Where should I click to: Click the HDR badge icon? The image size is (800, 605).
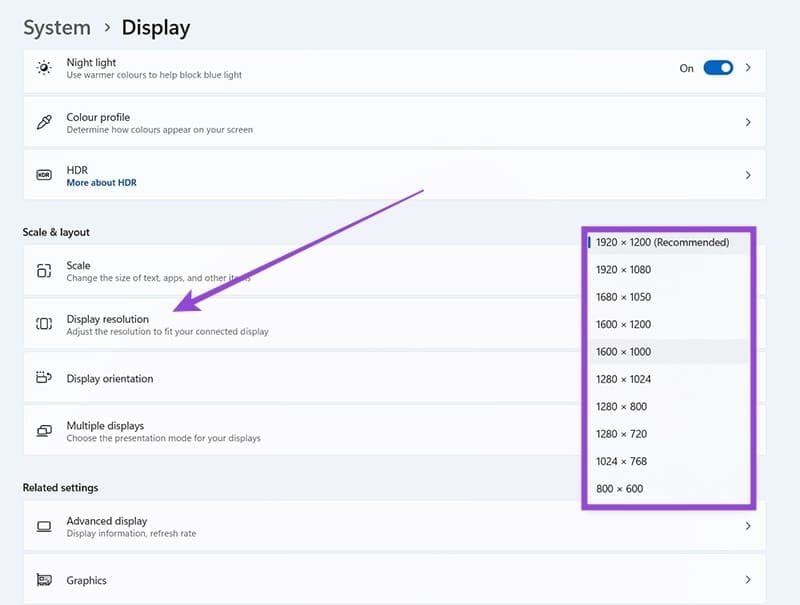click(x=43, y=175)
